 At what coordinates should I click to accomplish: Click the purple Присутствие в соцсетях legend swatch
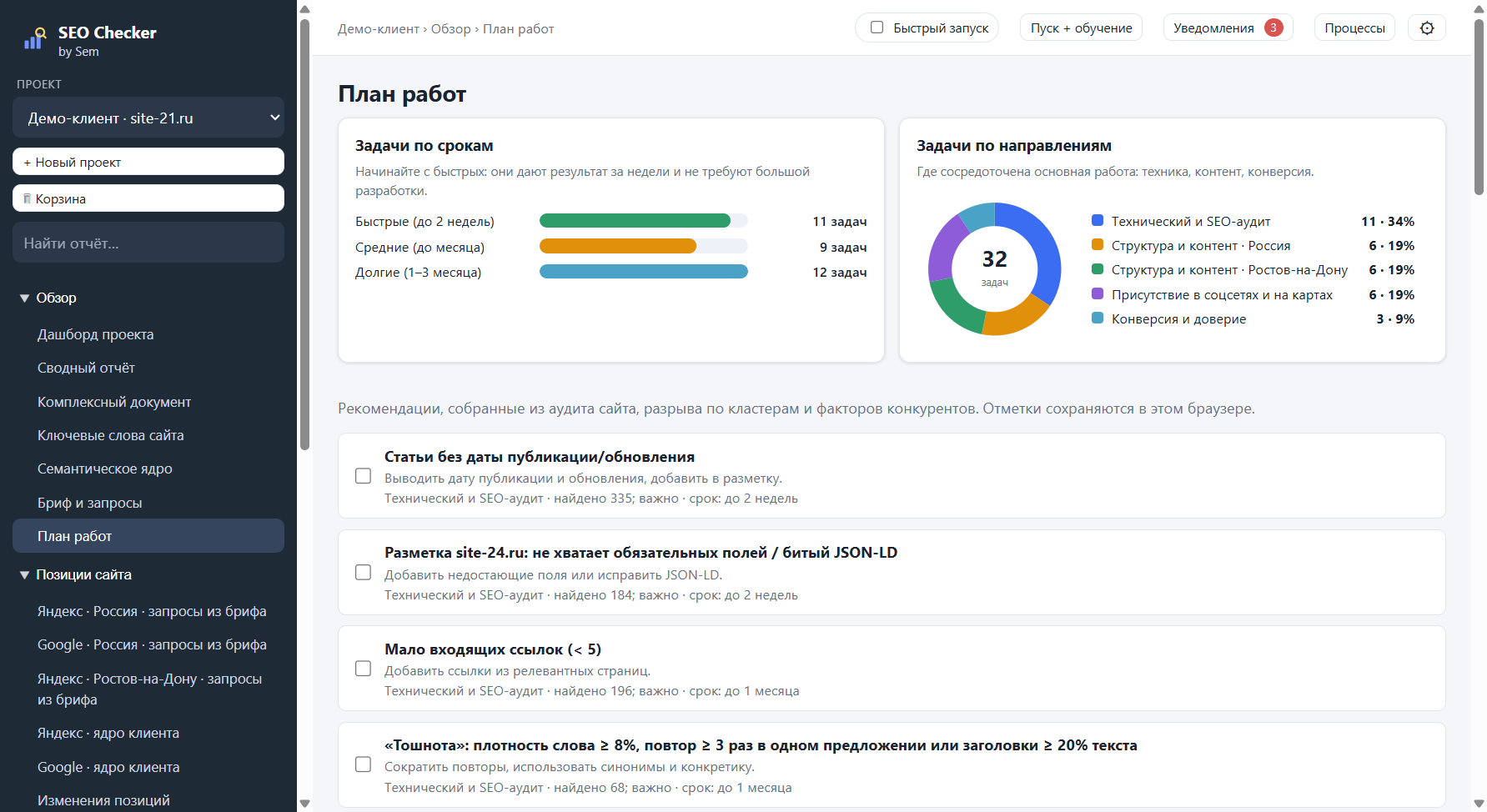[1098, 294]
